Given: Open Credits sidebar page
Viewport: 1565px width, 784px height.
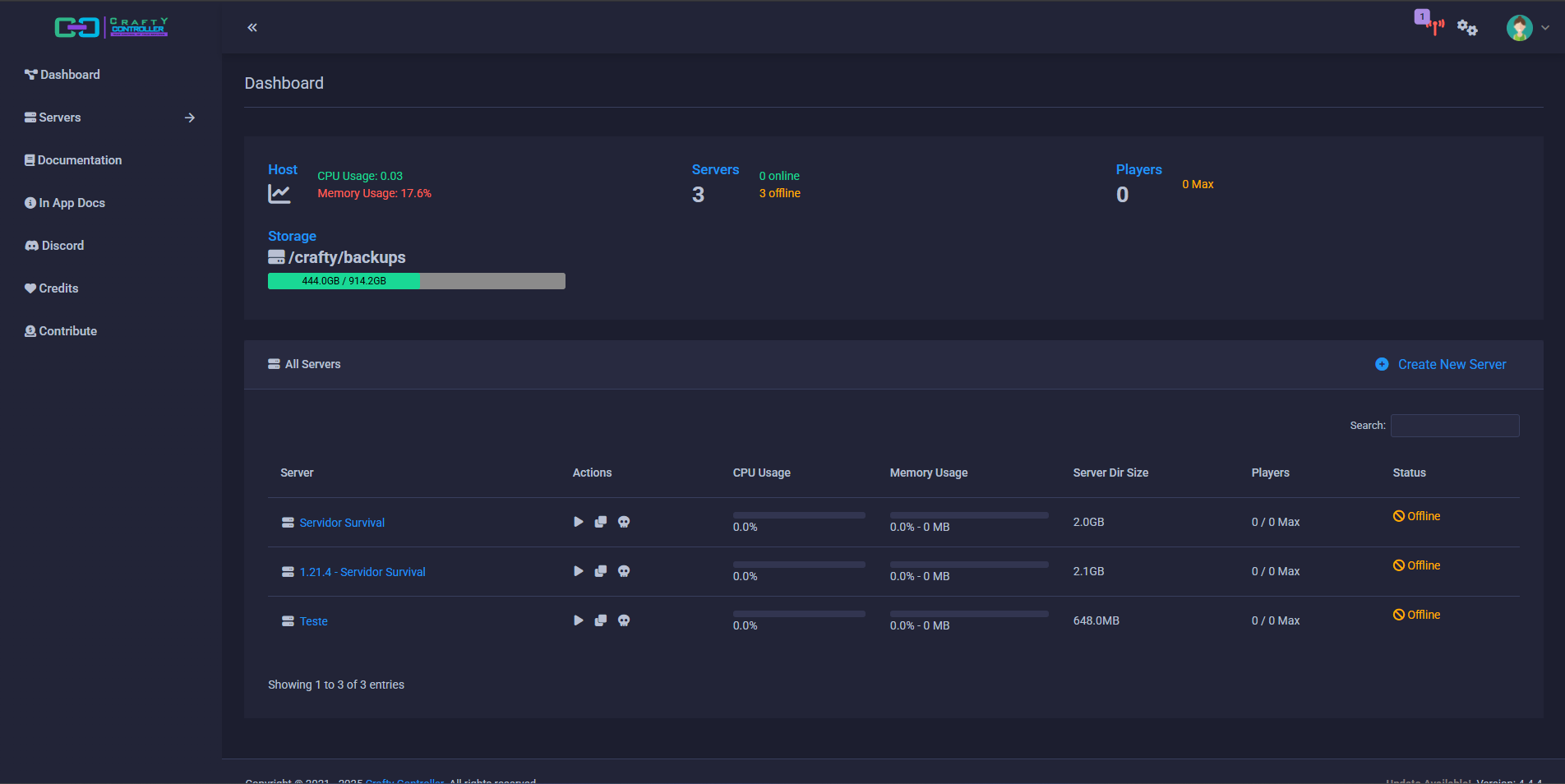Looking at the screenshot, I should (52, 288).
